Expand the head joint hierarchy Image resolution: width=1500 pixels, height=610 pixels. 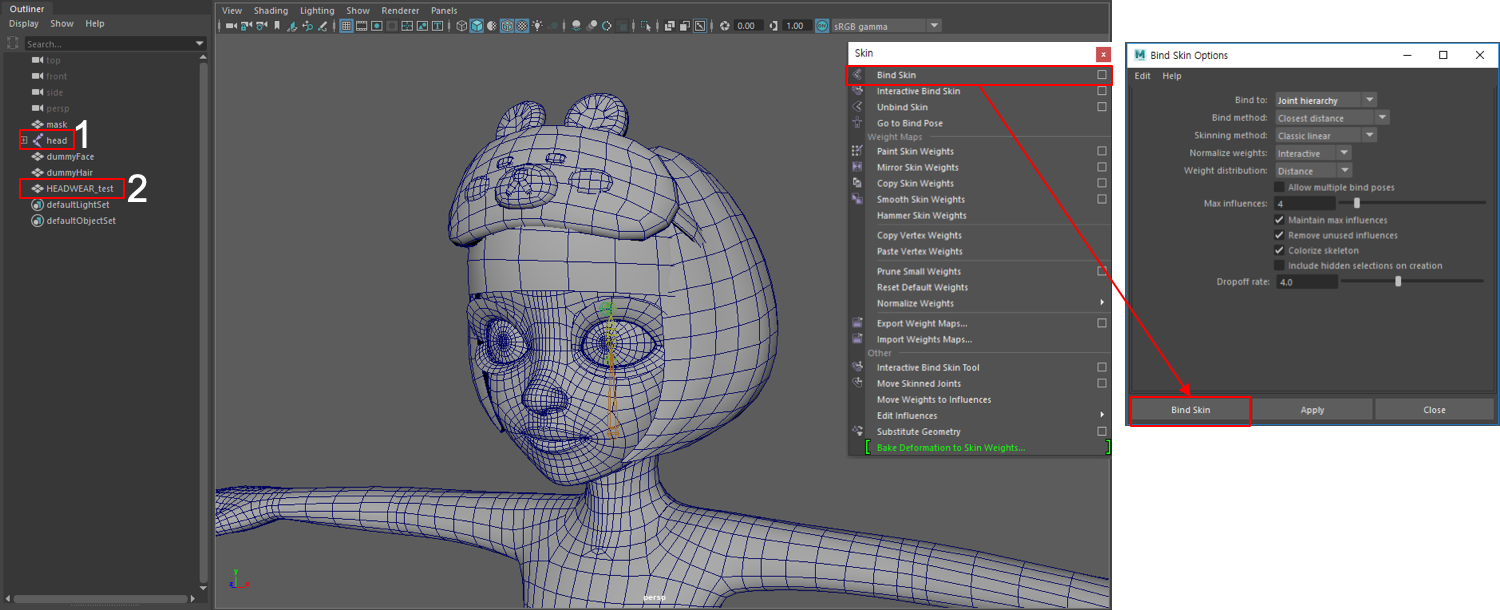click(23, 141)
